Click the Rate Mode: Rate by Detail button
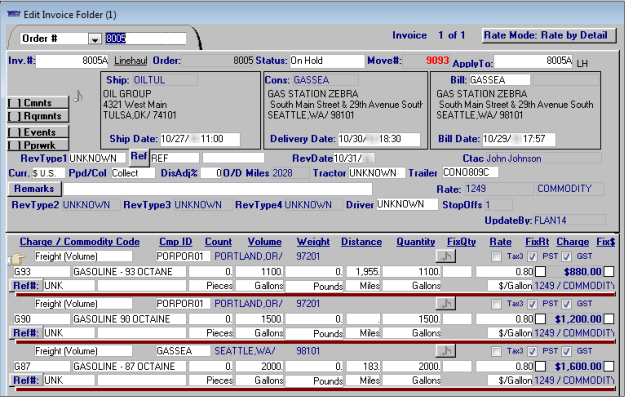This screenshot has height=397, width=626. [549, 35]
